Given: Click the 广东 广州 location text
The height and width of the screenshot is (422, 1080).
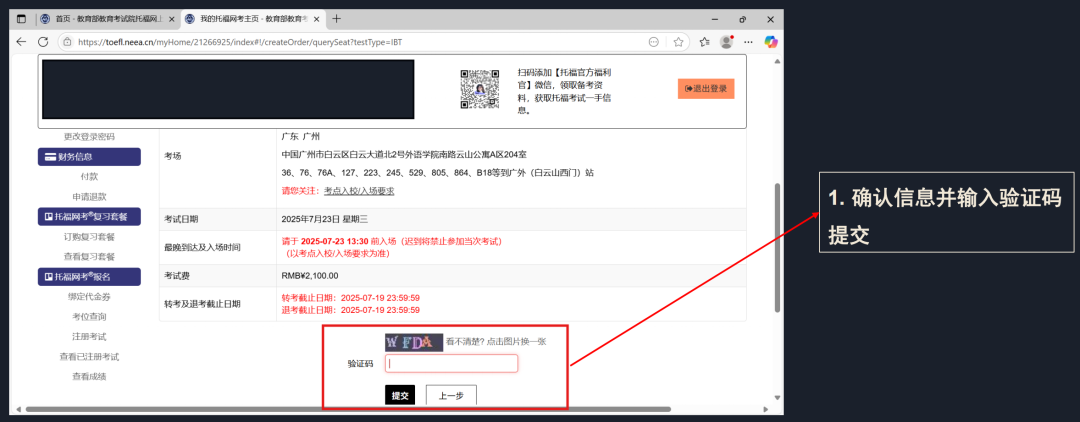Looking at the screenshot, I should 302,137.
